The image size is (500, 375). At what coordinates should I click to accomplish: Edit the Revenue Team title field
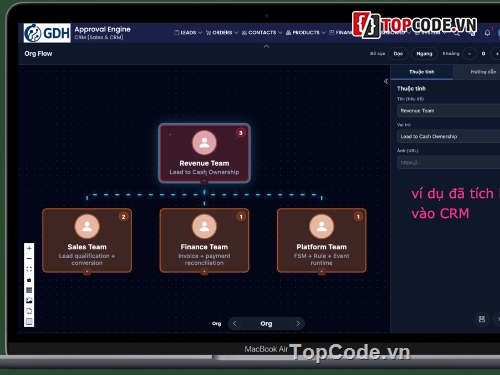click(448, 111)
